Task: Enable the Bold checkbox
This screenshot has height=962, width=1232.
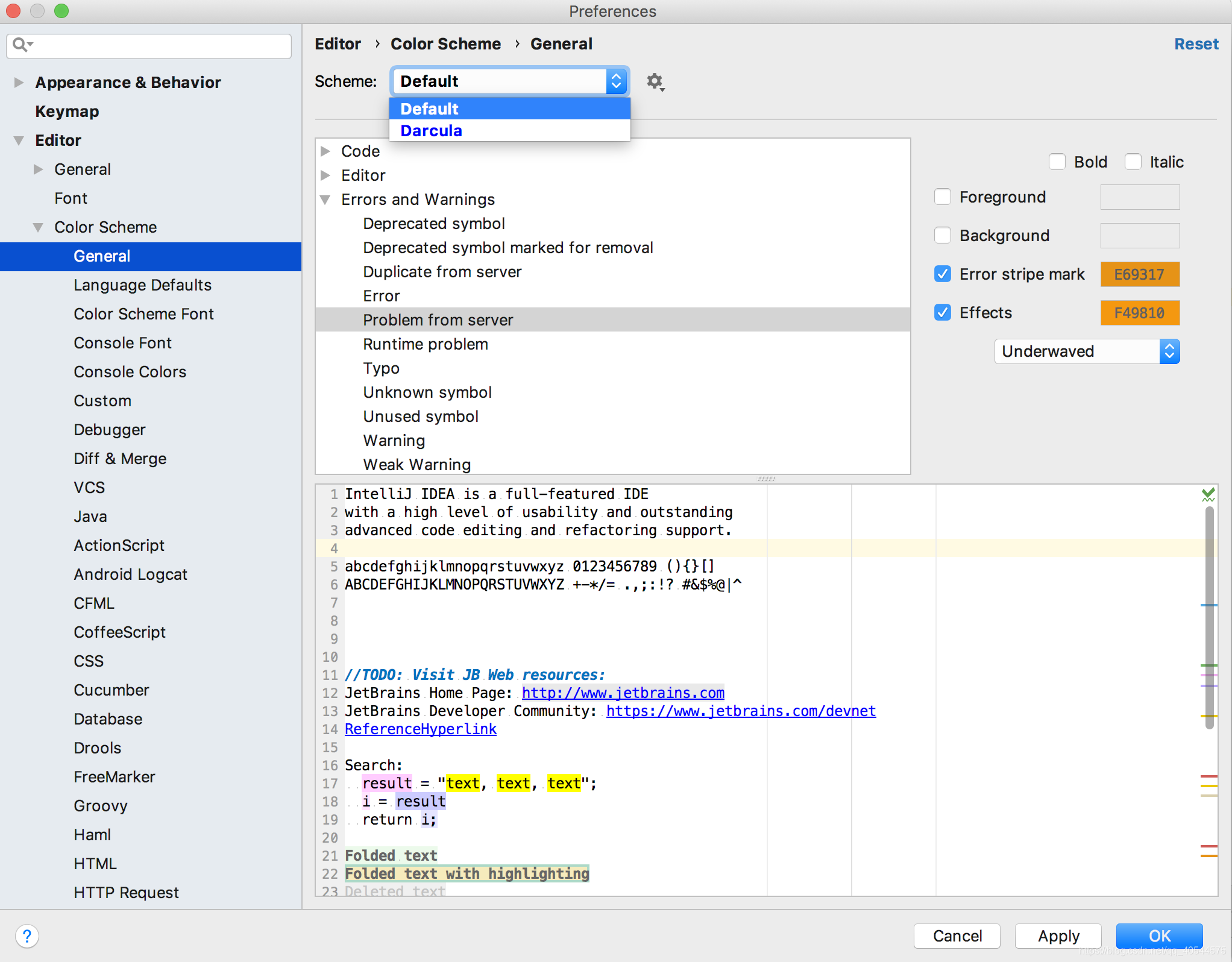Action: click(1057, 162)
